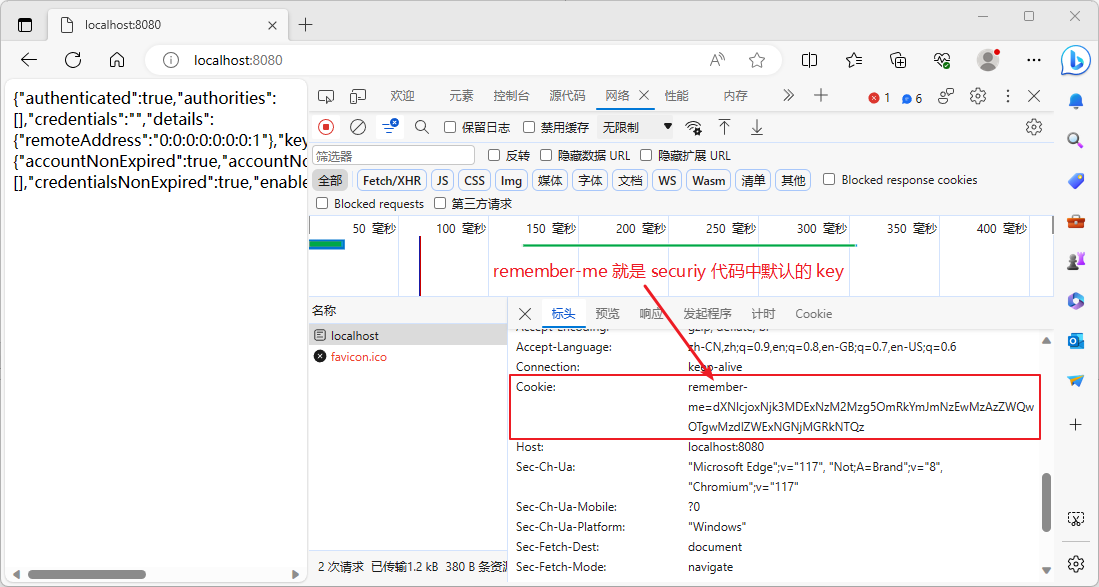
Task: Clear the network log
Action: (x=358, y=127)
